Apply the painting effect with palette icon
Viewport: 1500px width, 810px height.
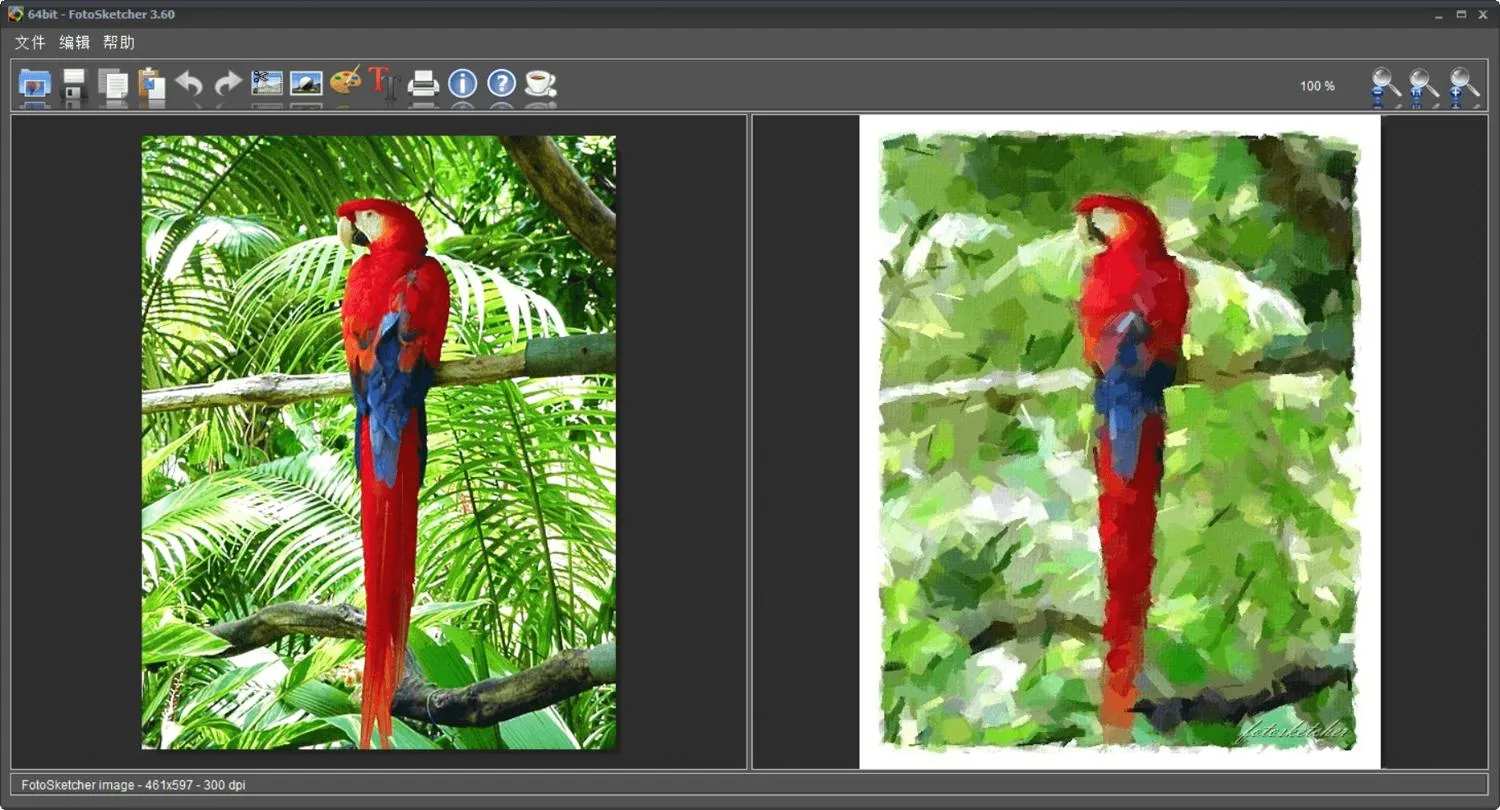[x=345, y=84]
